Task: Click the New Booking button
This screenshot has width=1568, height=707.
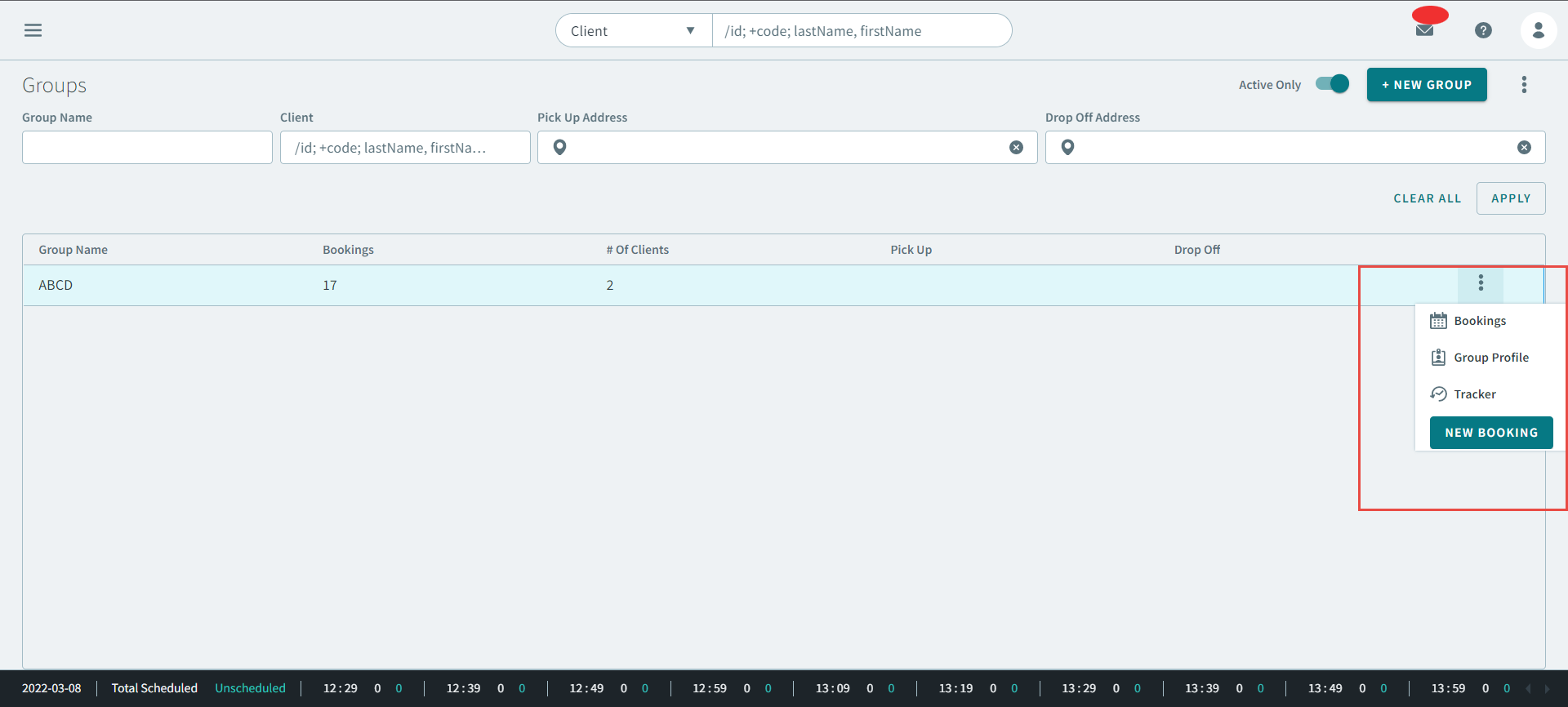Action: tap(1491, 433)
